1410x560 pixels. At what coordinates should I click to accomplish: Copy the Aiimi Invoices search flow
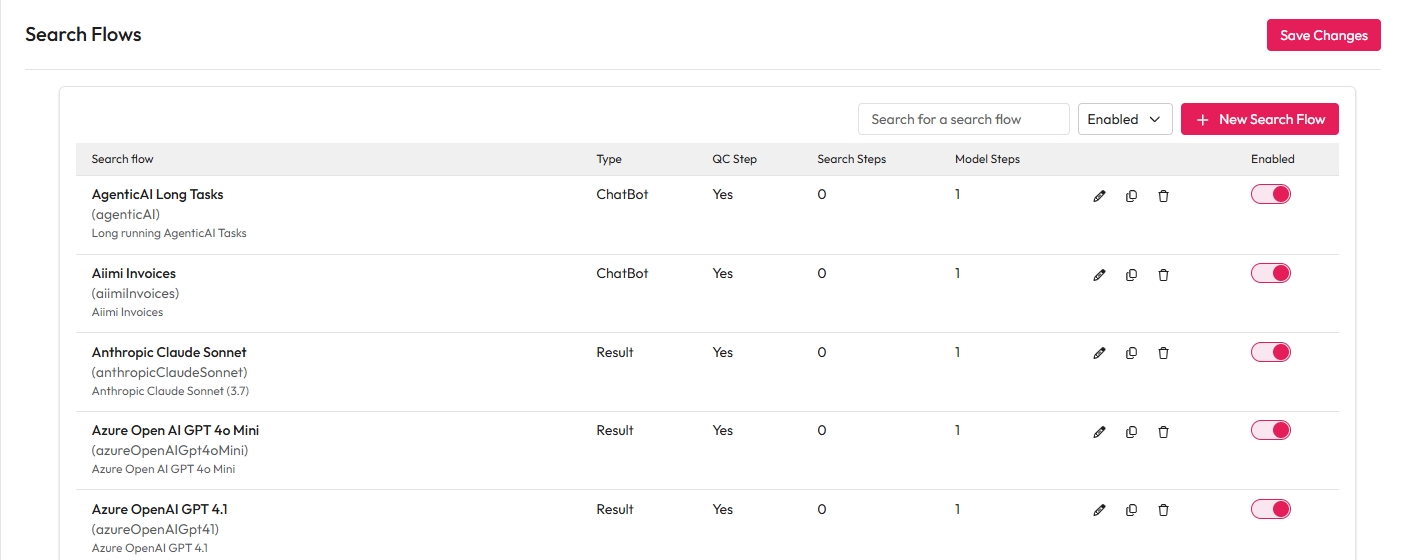[1131, 275]
